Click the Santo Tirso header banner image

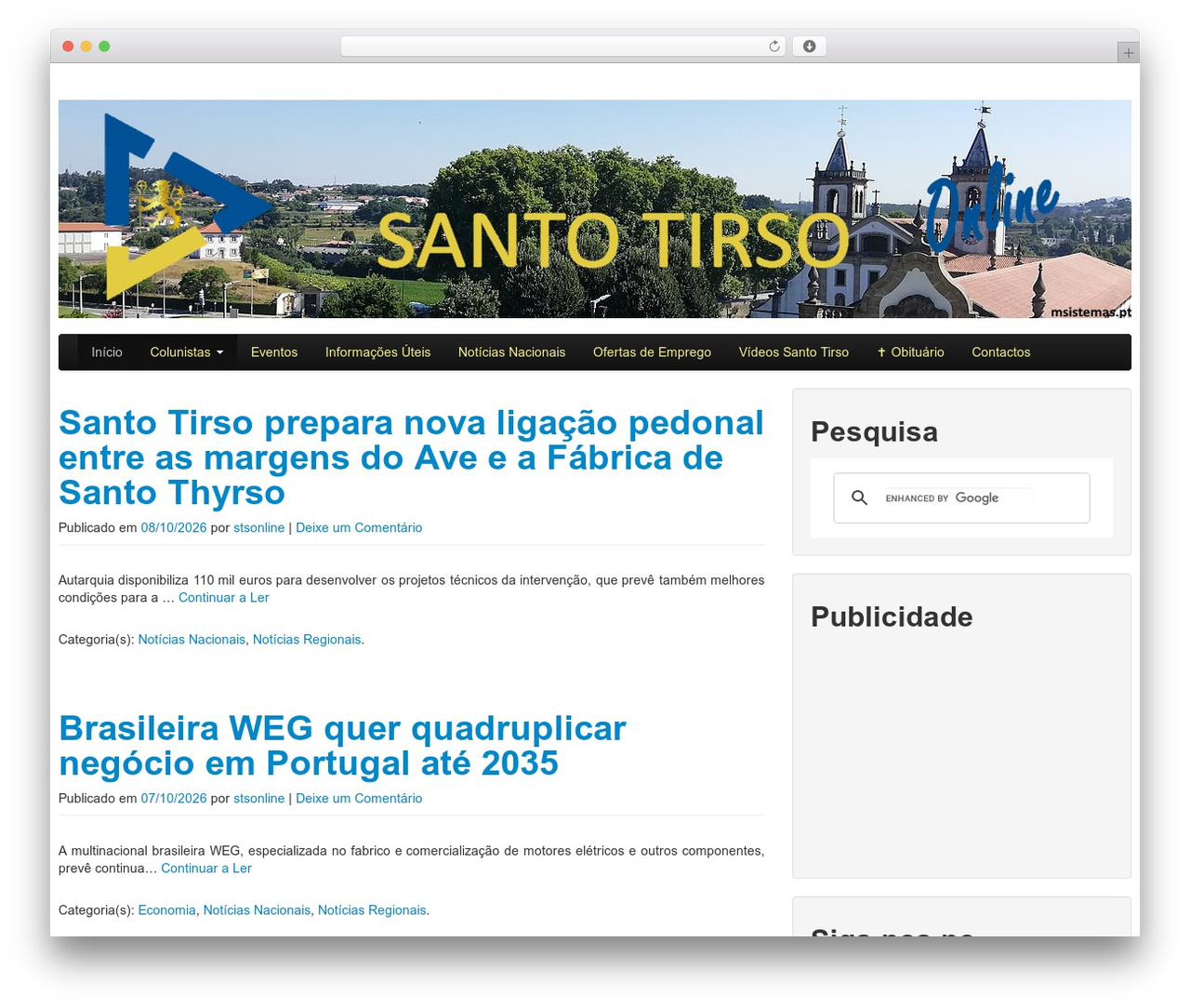595,209
